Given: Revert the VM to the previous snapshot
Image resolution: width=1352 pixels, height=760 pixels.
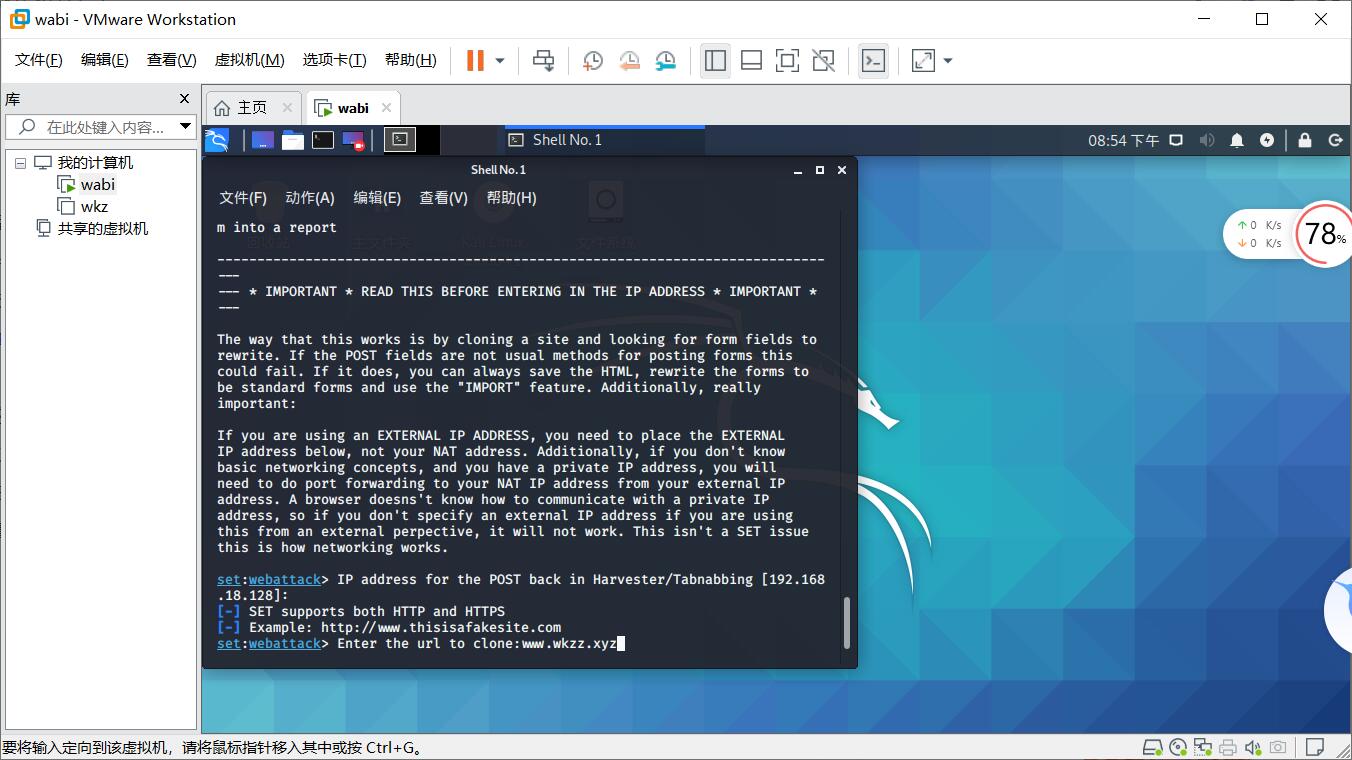Looking at the screenshot, I should point(629,61).
